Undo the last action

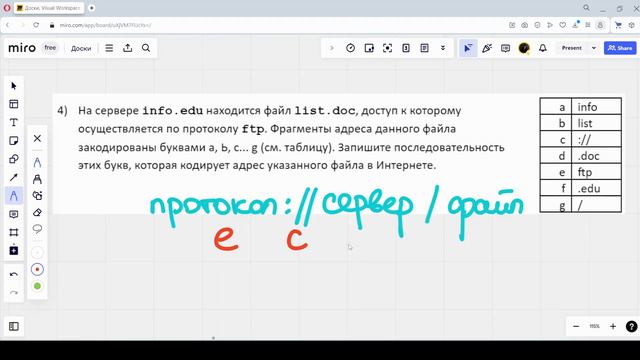point(14,274)
